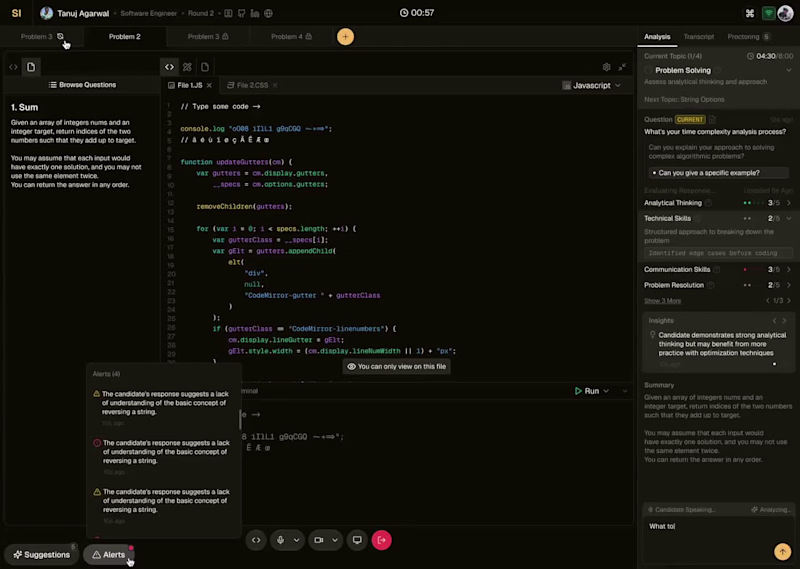Add a new problem with plus button

(x=345, y=37)
